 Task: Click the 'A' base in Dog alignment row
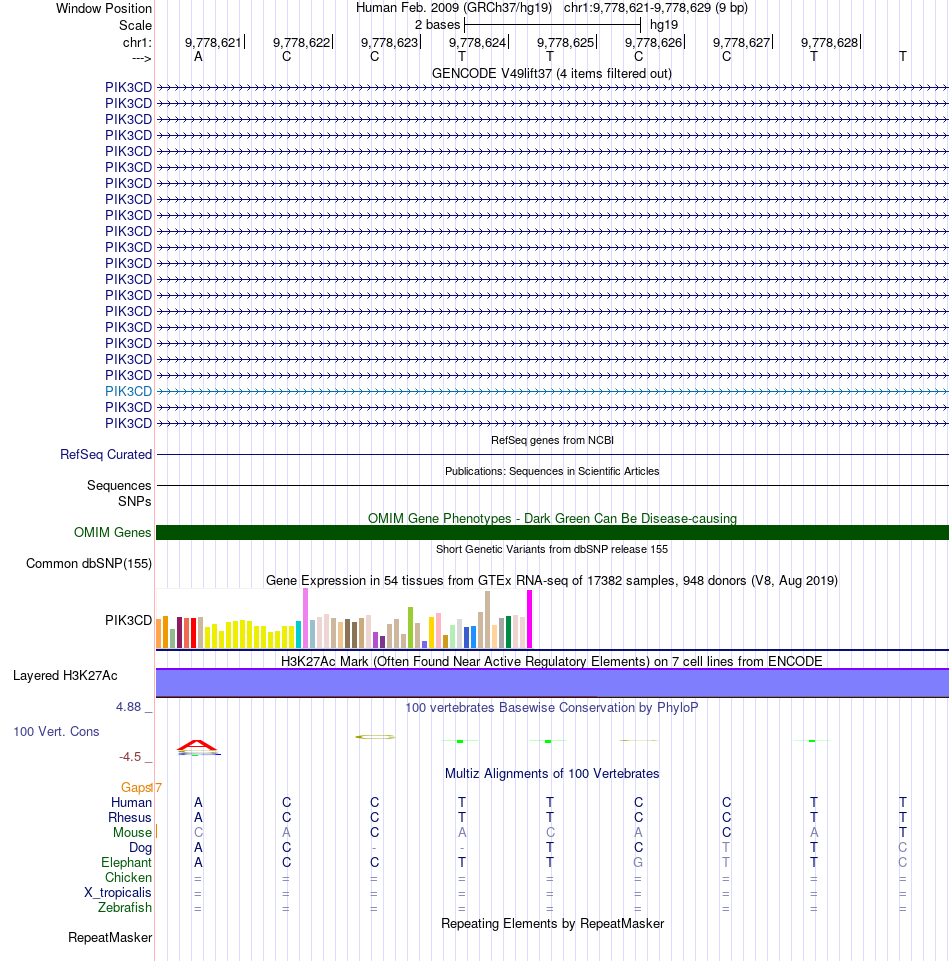click(198, 848)
